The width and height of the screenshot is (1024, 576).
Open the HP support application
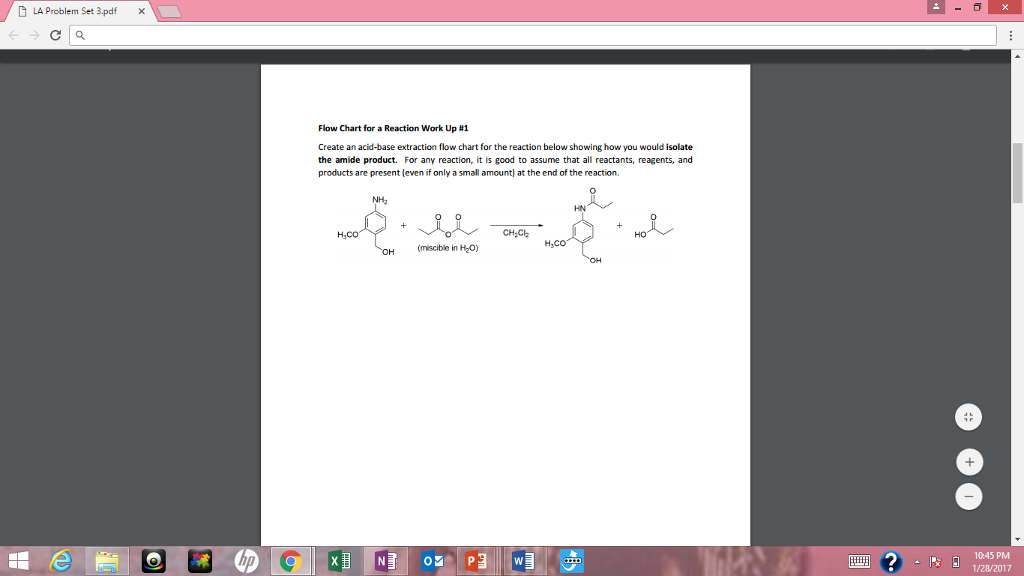tap(245, 561)
